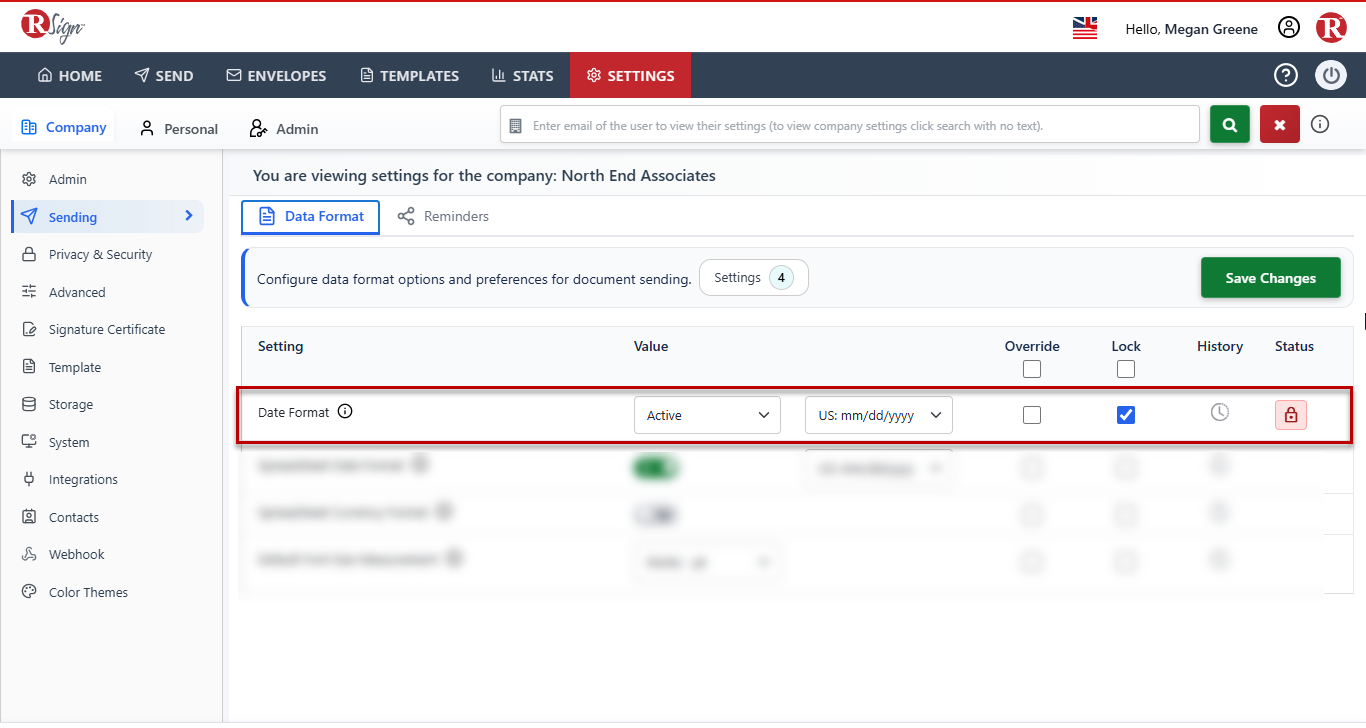Screen dimensions: 1366x728
Task: Open the user profile icon
Action: (x=1289, y=28)
